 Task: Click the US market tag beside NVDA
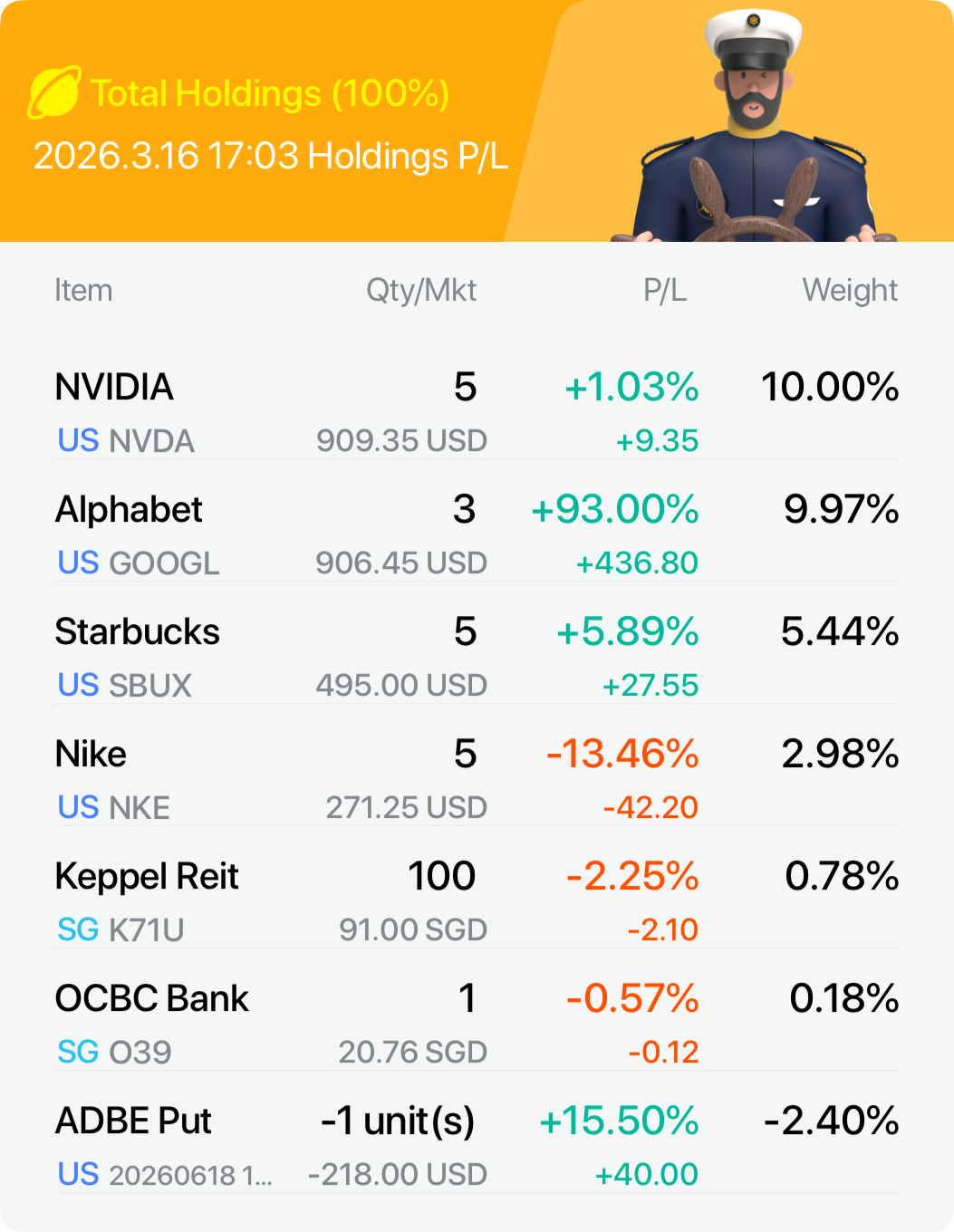coord(78,441)
